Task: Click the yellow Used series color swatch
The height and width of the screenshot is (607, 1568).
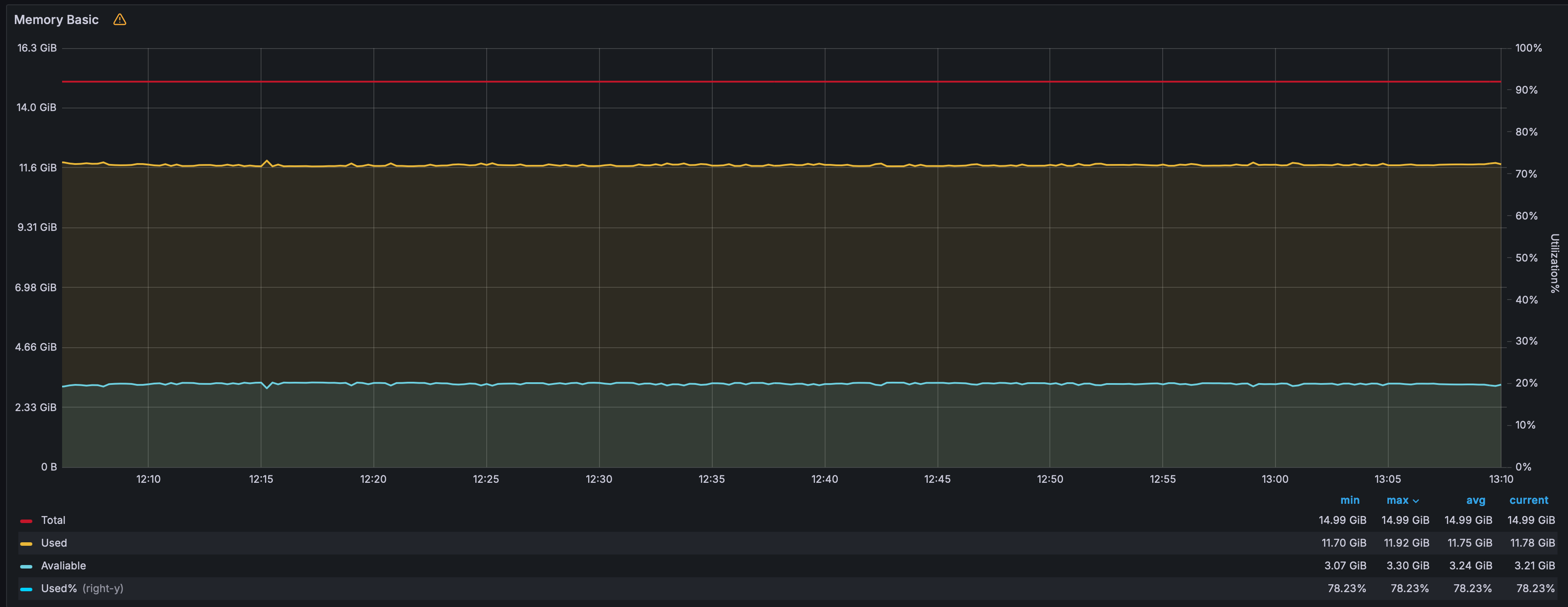Action: click(x=26, y=543)
